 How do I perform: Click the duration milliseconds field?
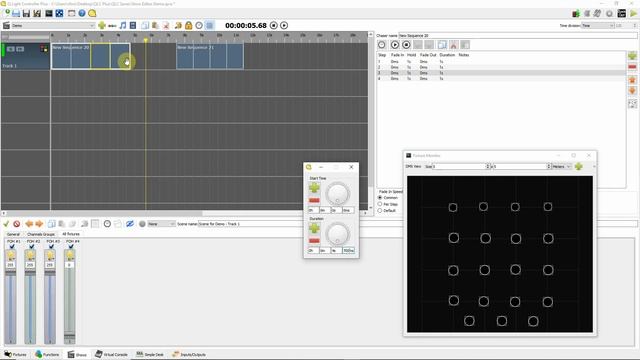click(x=349, y=250)
